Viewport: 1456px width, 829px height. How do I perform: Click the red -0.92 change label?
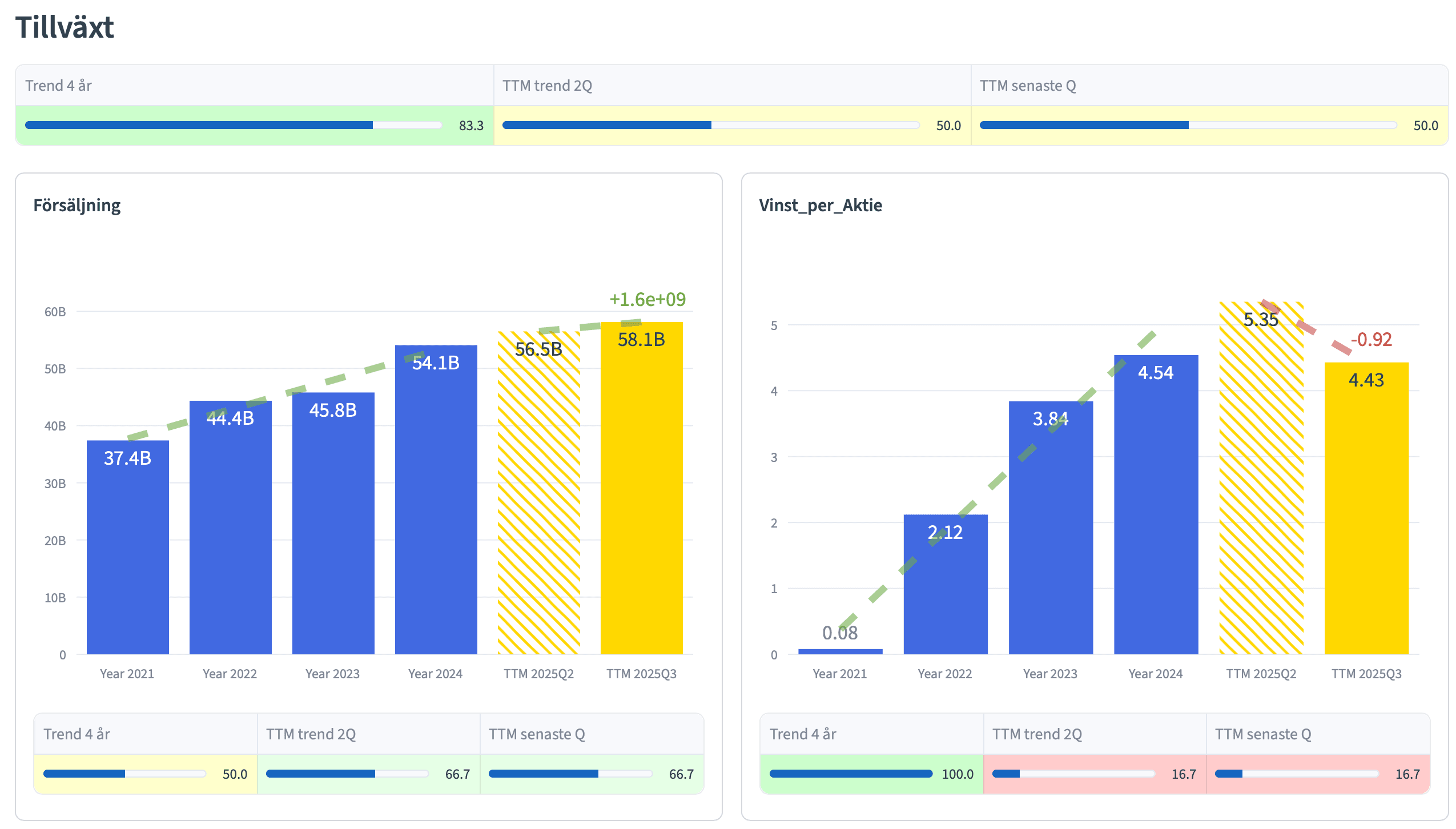[x=1371, y=340]
